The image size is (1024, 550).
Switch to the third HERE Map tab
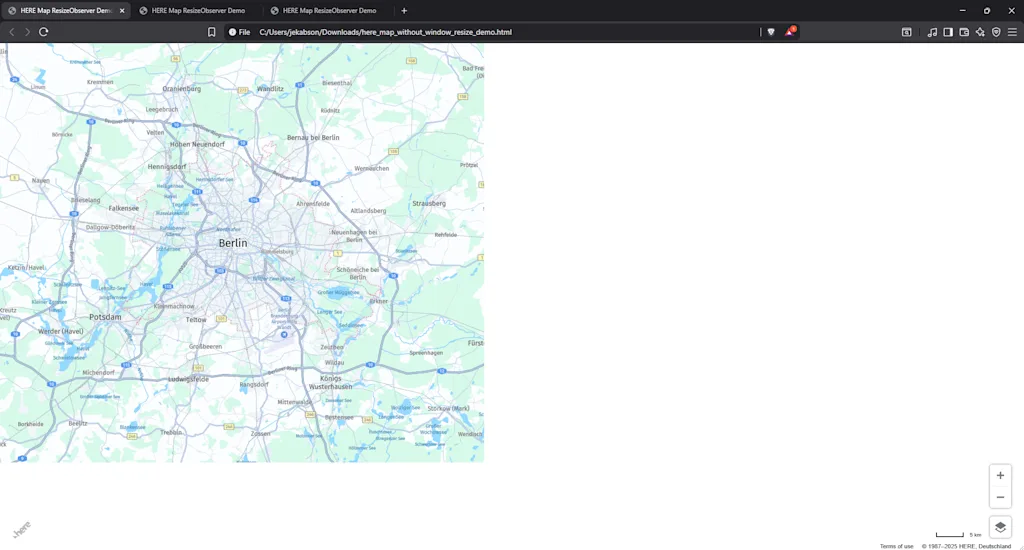tap(328, 11)
